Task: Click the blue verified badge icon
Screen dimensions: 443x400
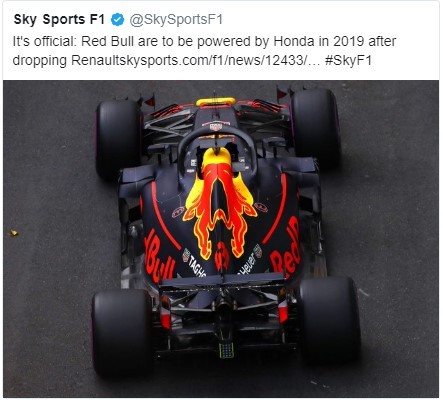Action: click(117, 20)
